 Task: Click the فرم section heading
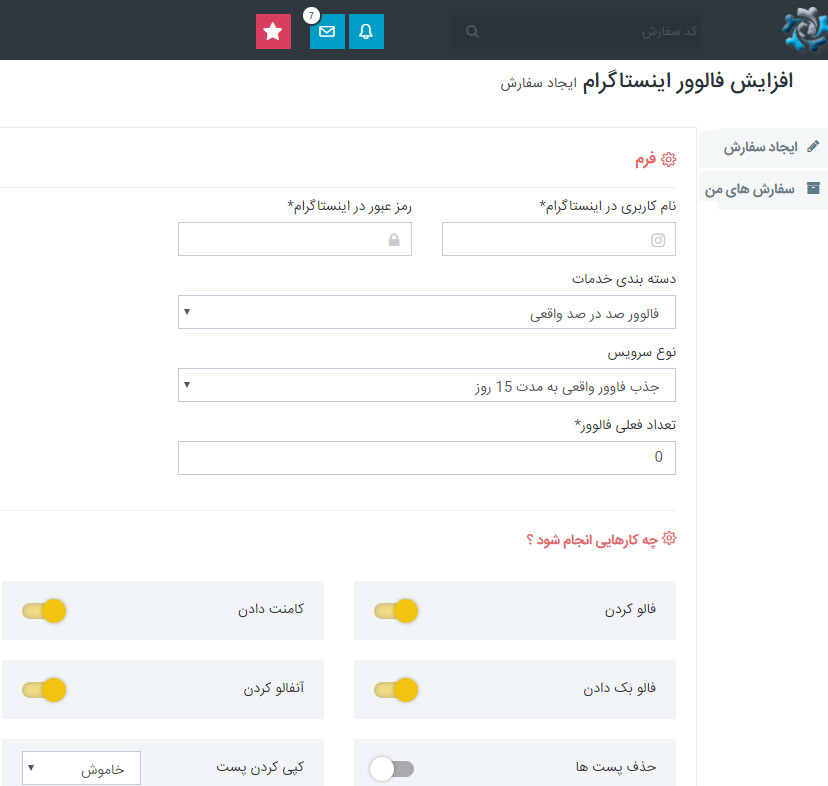645,160
